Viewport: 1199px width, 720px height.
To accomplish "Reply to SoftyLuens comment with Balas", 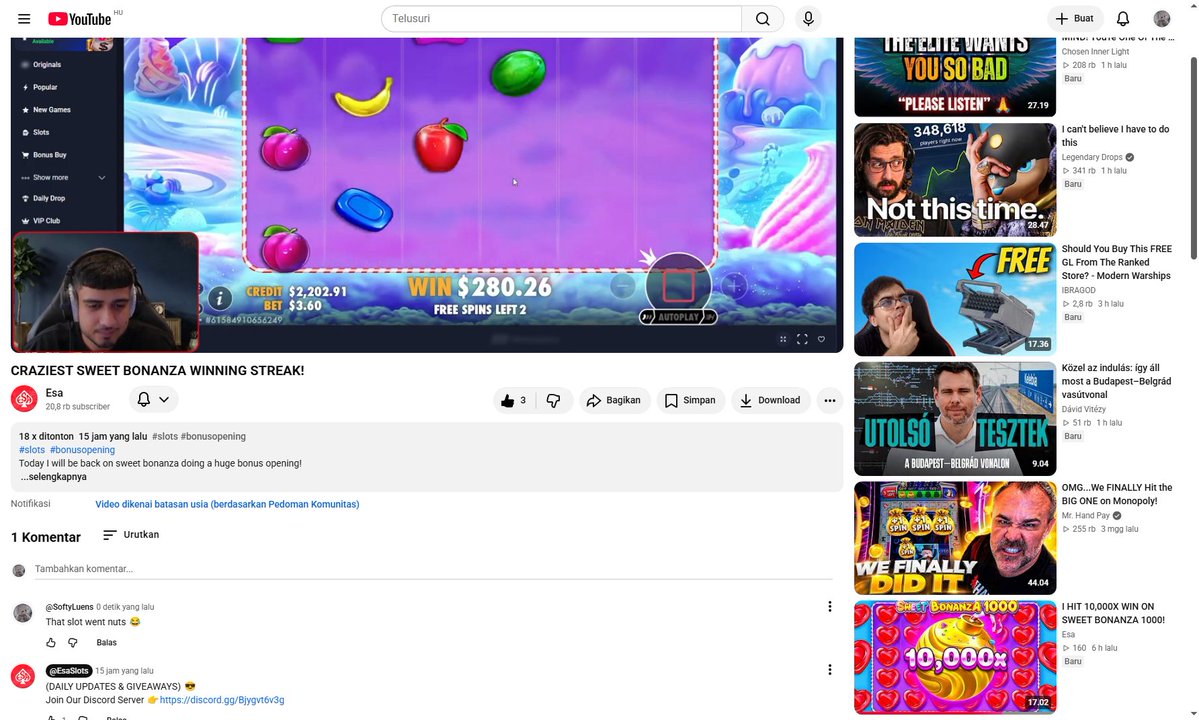I will (106, 643).
